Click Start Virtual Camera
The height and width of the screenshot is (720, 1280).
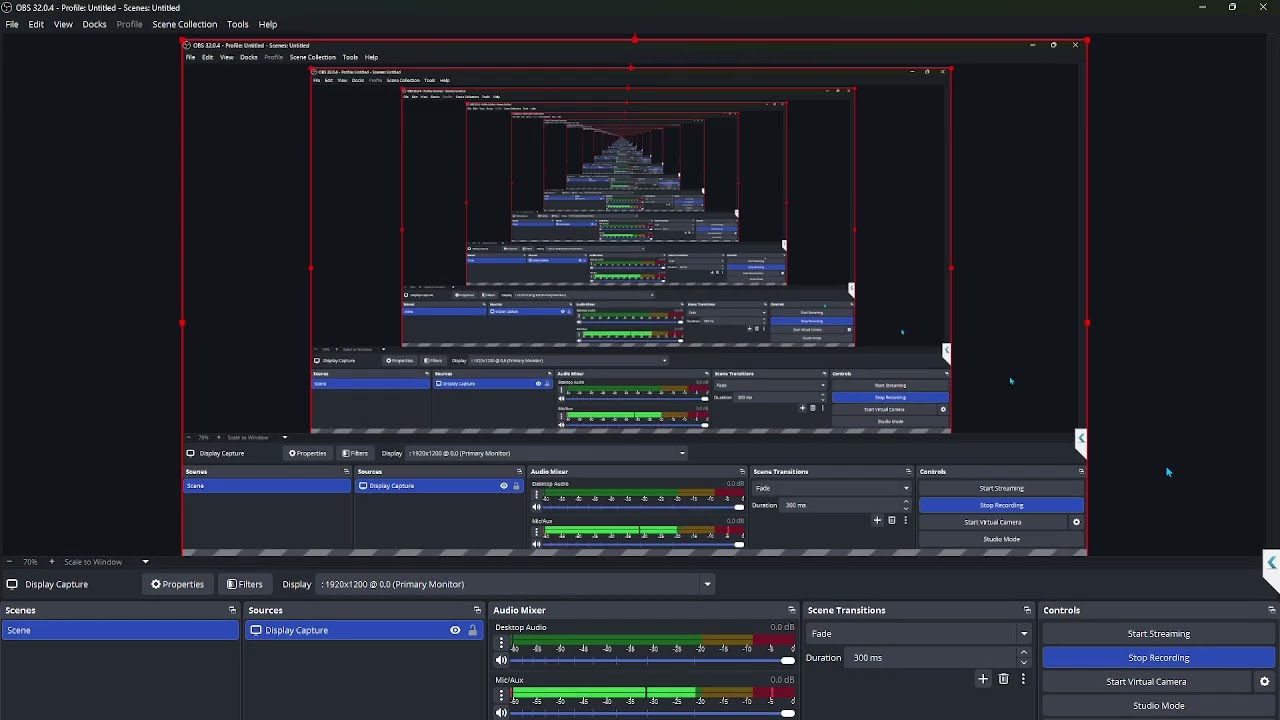pyautogui.click(x=1146, y=682)
